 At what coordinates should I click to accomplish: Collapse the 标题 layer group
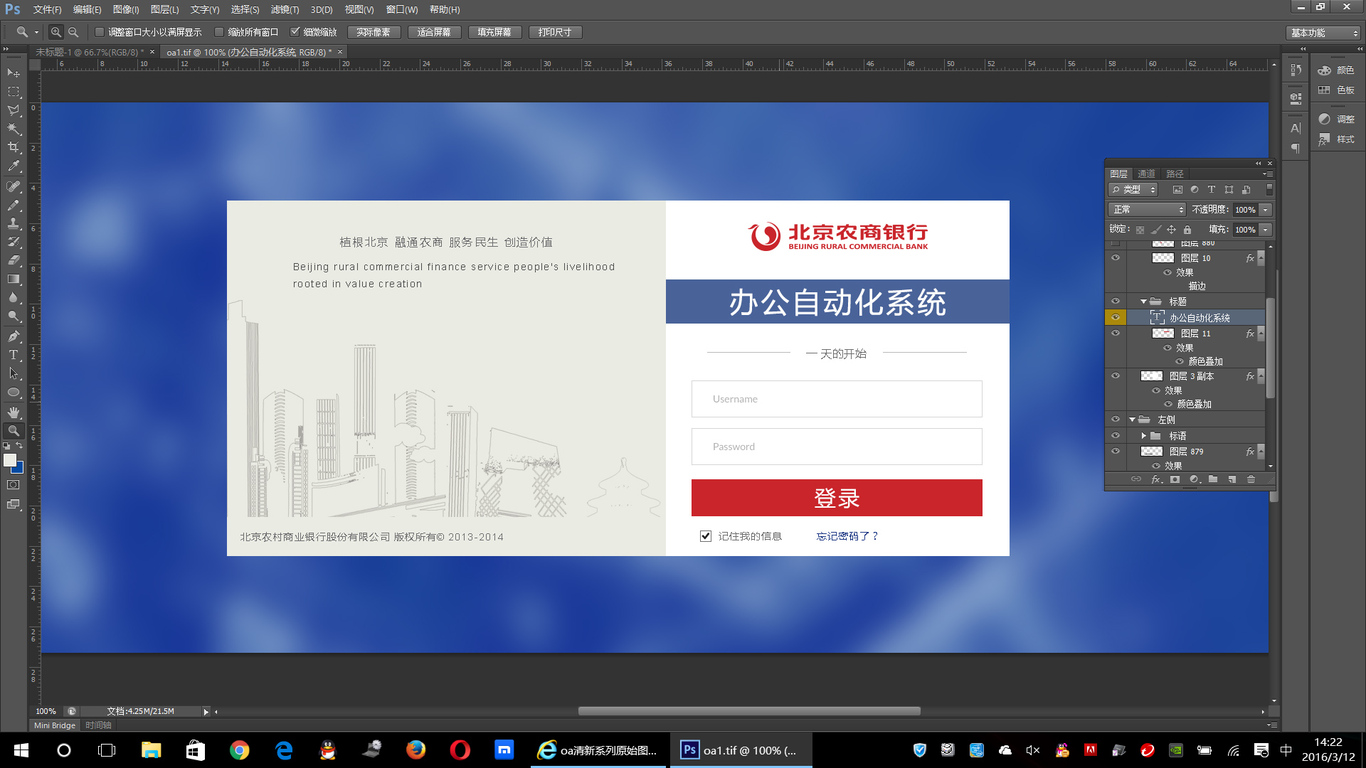coord(1143,301)
